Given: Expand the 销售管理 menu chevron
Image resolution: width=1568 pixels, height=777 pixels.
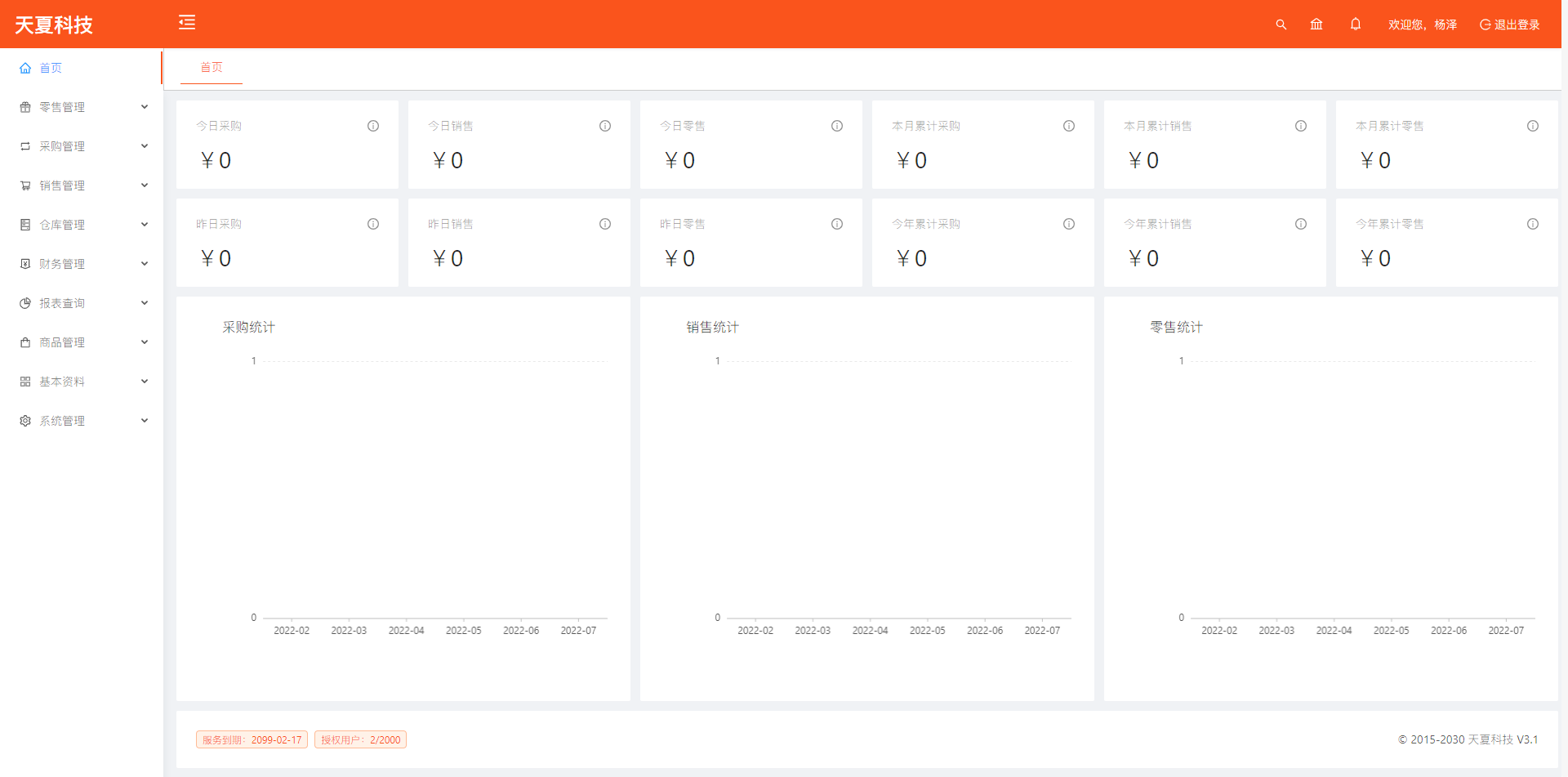Looking at the screenshot, I should [145, 185].
